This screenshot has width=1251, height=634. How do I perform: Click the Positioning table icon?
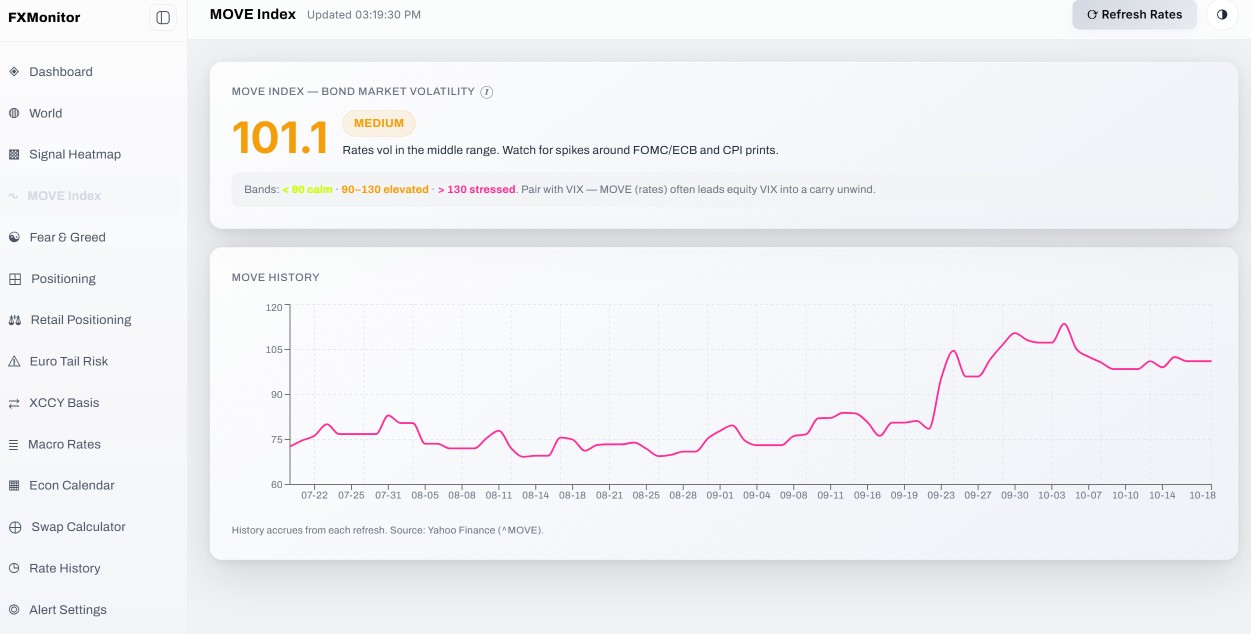15,279
